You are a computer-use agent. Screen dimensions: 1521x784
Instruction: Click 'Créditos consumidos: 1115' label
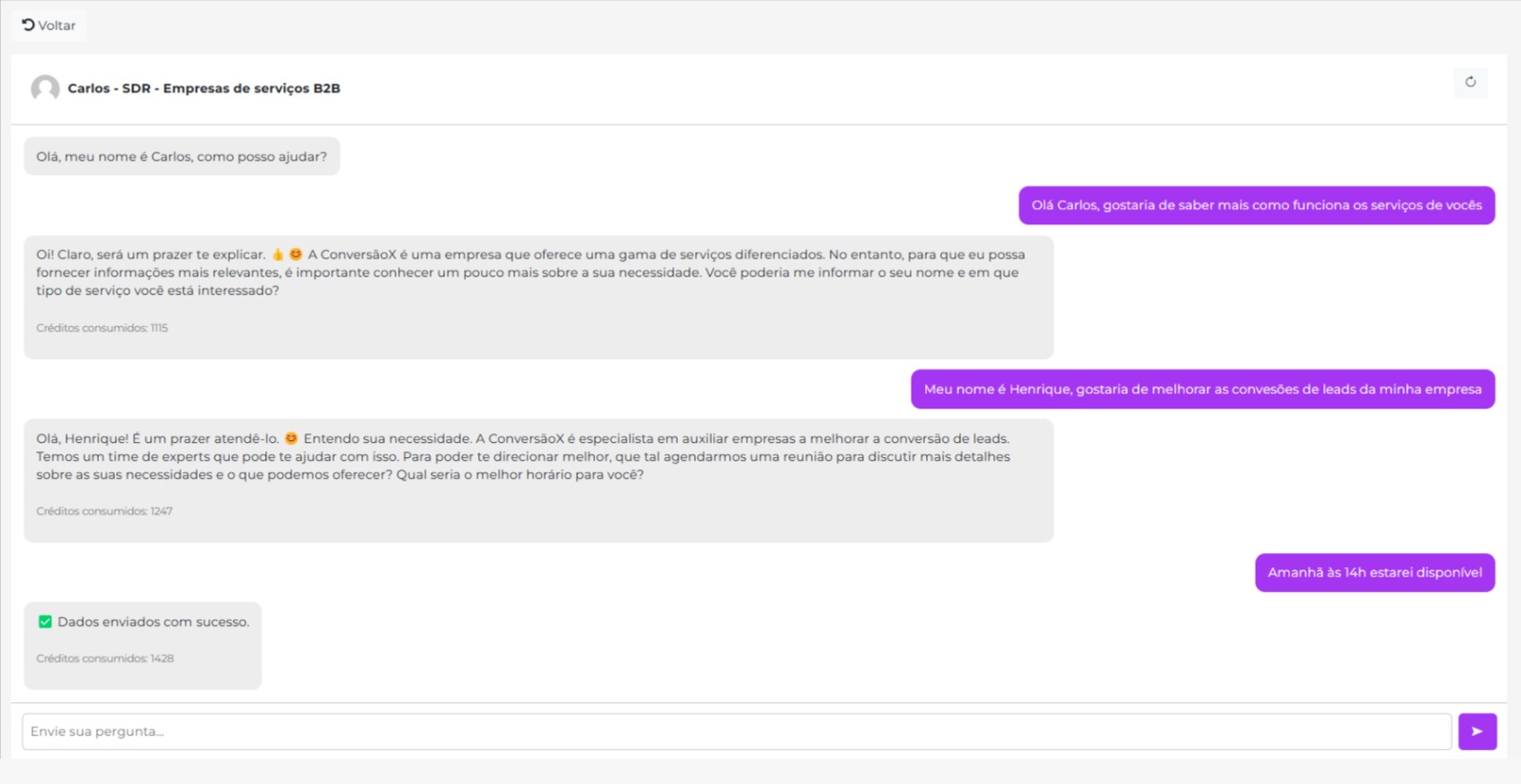point(102,328)
